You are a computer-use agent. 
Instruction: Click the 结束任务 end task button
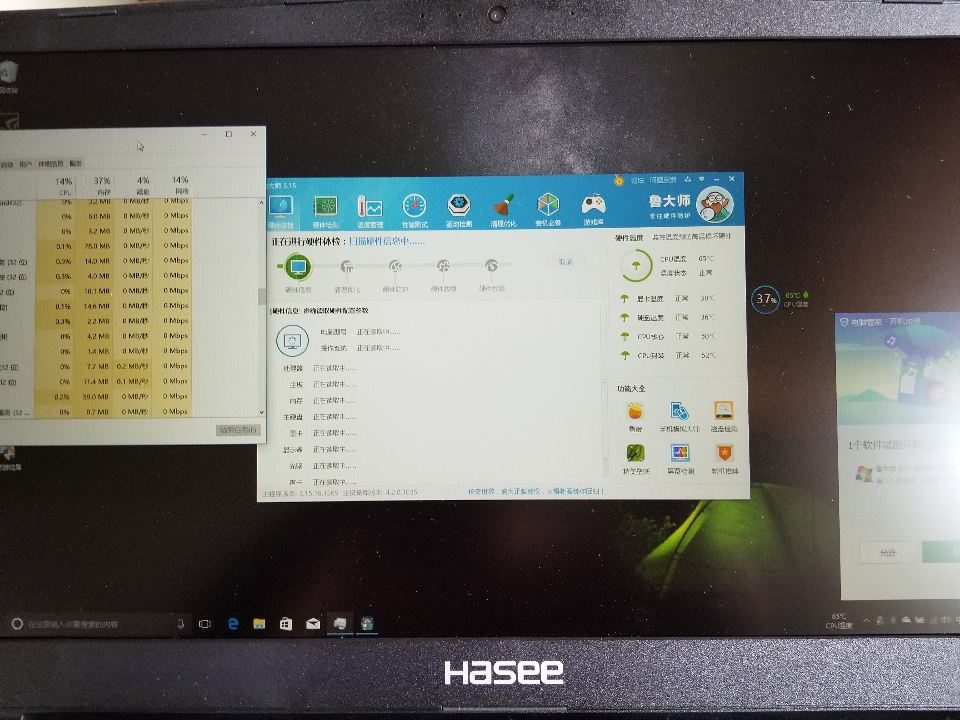pos(239,430)
